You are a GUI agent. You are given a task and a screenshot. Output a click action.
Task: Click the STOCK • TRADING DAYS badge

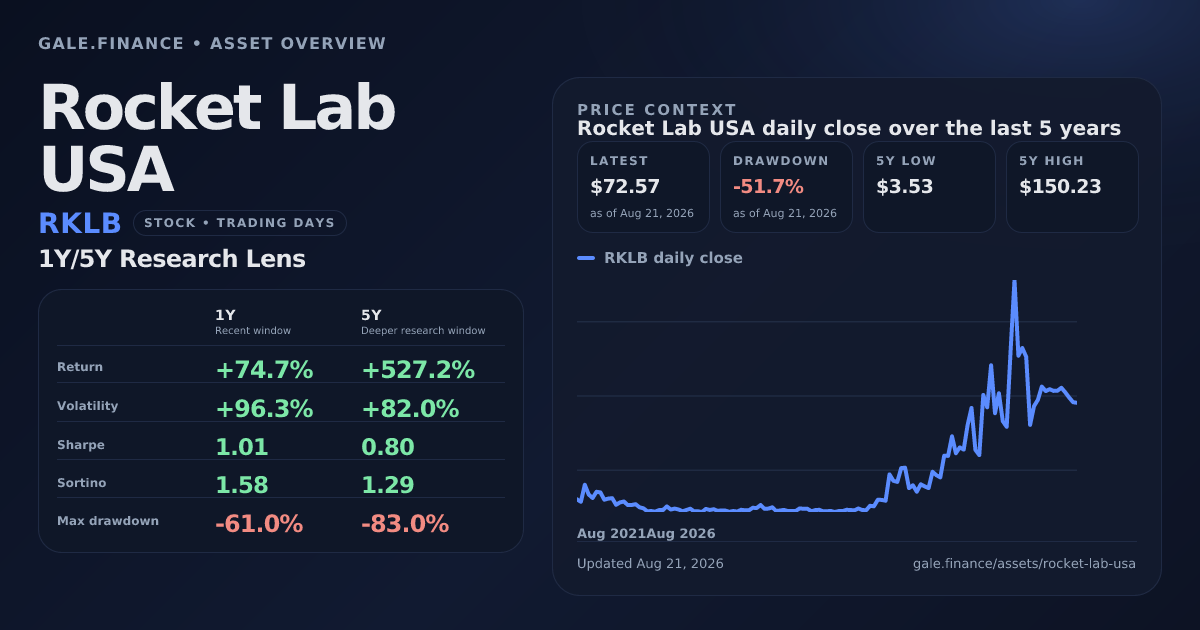tap(239, 223)
